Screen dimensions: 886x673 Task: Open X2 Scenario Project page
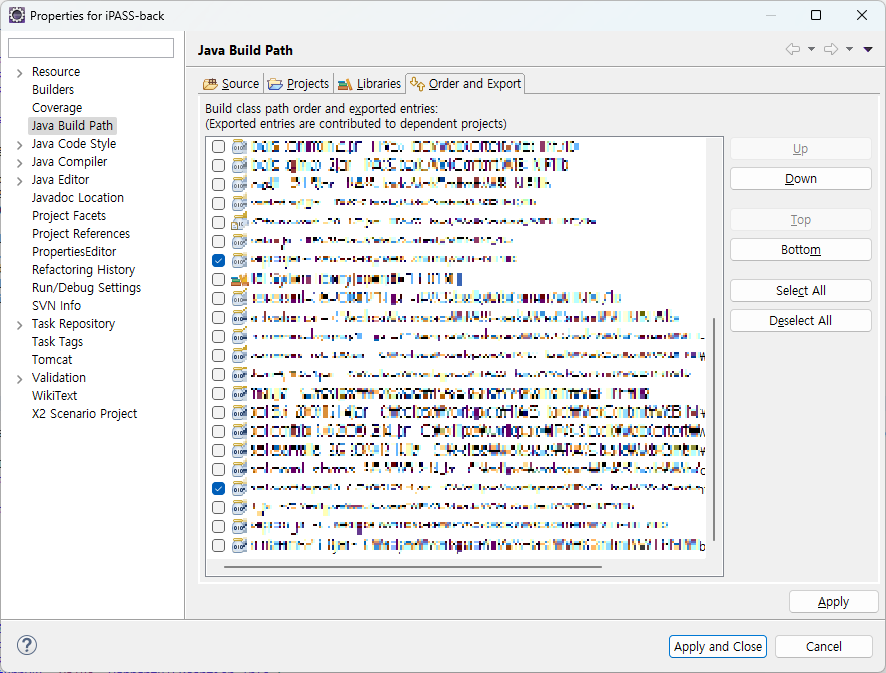[x=84, y=414]
